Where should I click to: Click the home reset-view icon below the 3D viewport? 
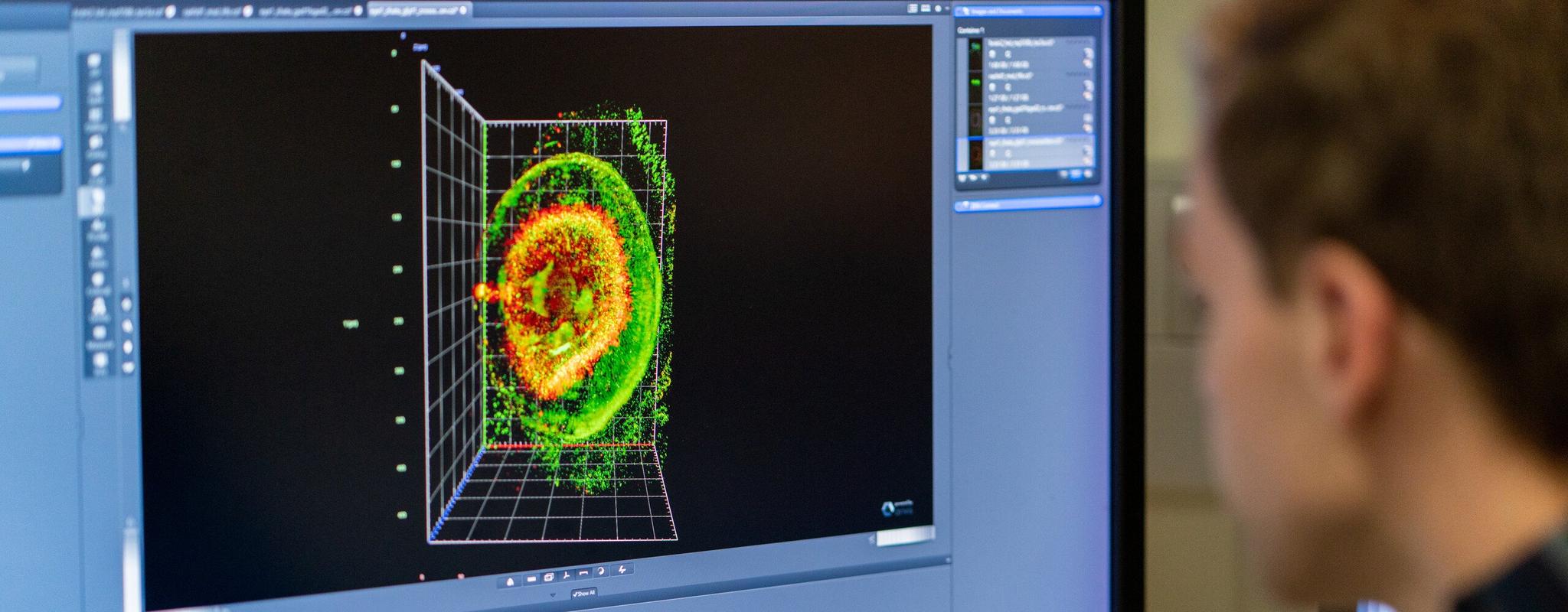[x=510, y=583]
